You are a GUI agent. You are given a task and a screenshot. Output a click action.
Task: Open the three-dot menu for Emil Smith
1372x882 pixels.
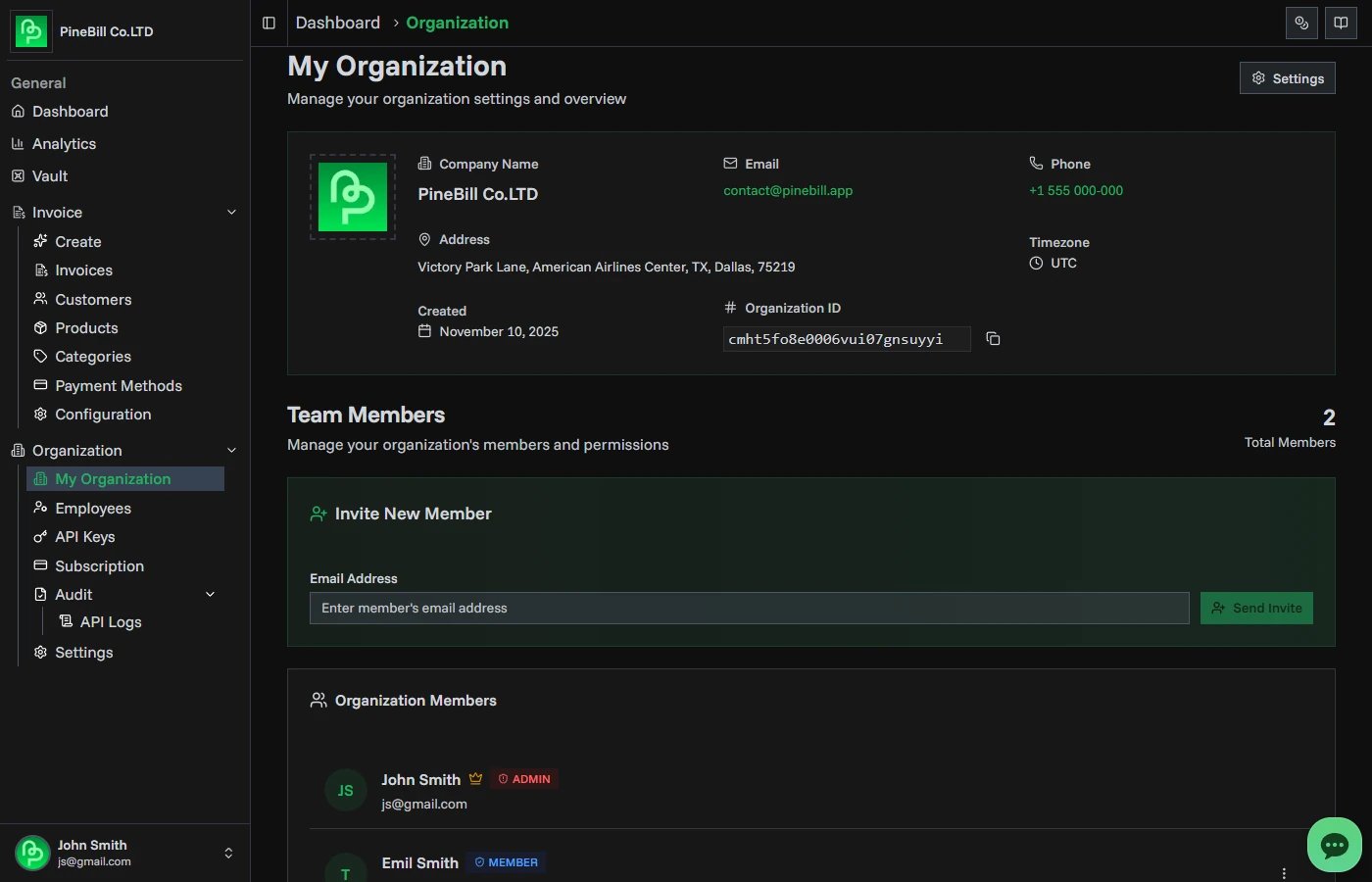tap(1284, 872)
